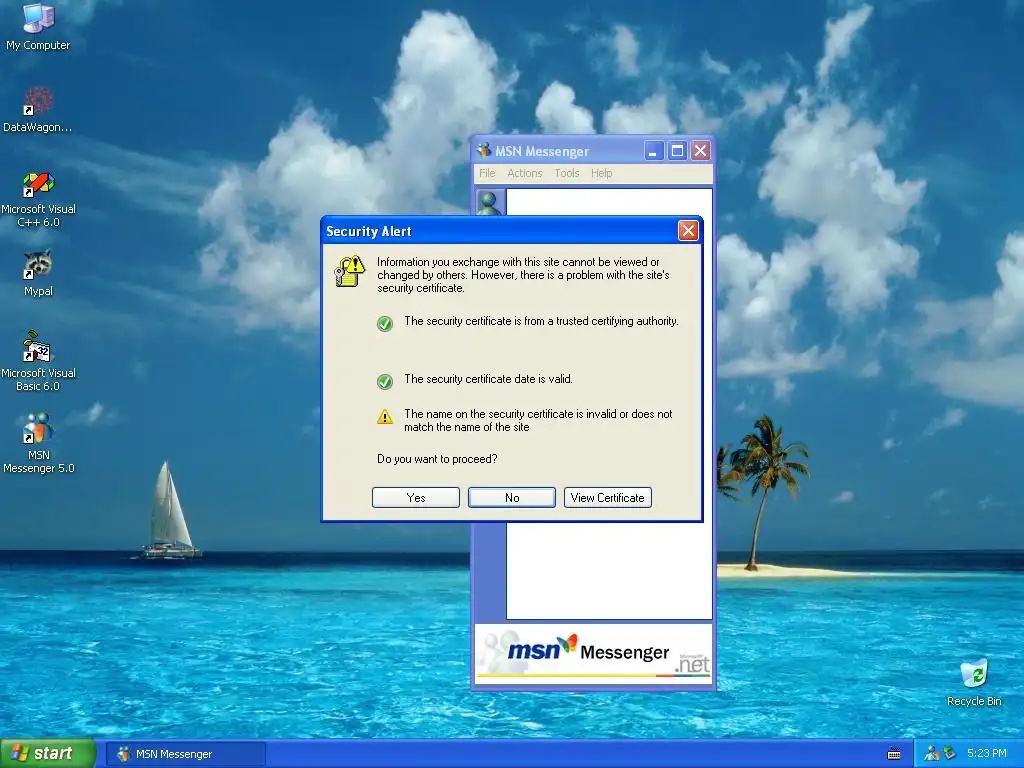Viewport: 1024px width, 768px height.
Task: Select the Recycle Bin icon
Action: coord(974,682)
